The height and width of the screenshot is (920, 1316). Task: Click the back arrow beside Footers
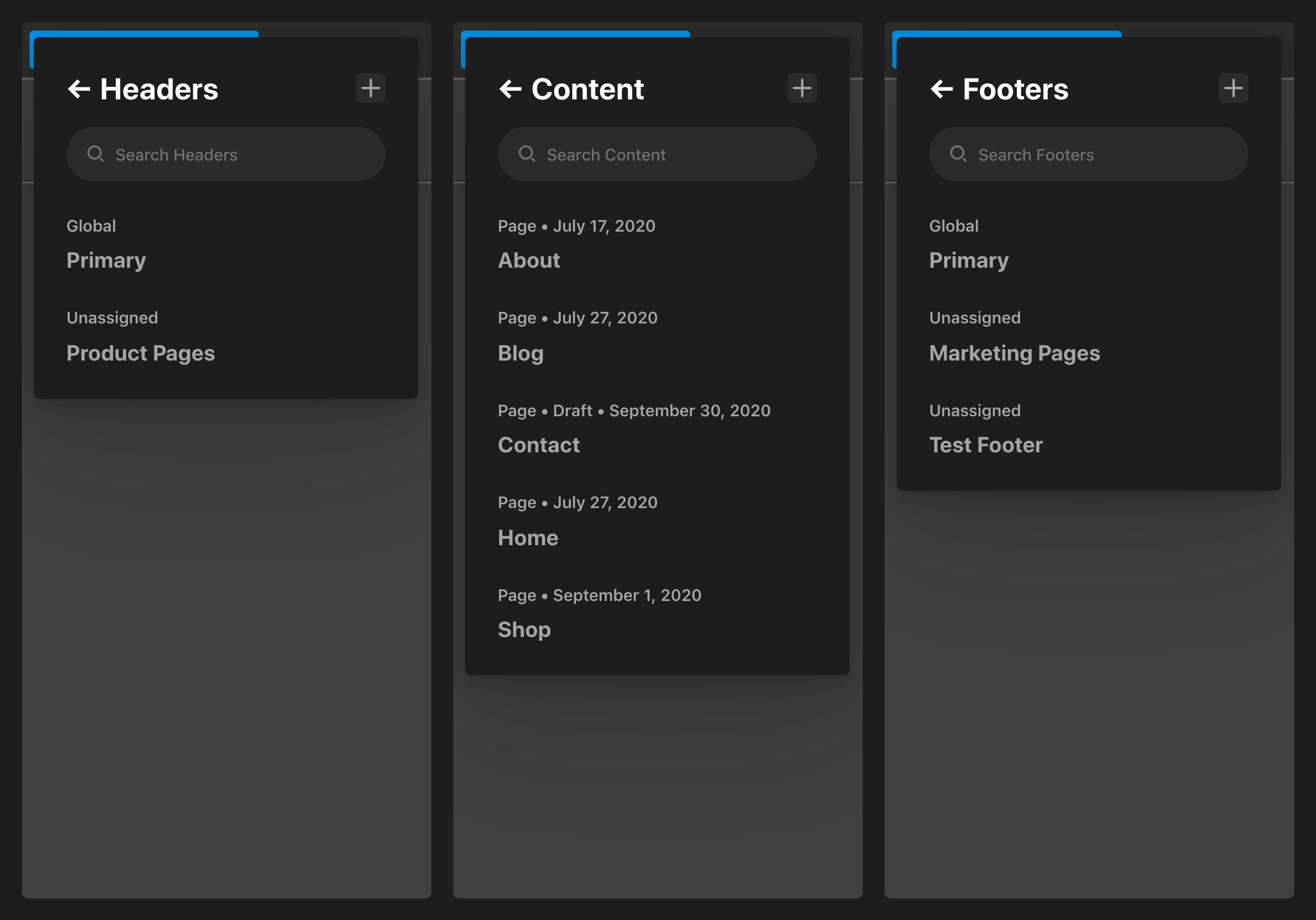[941, 89]
